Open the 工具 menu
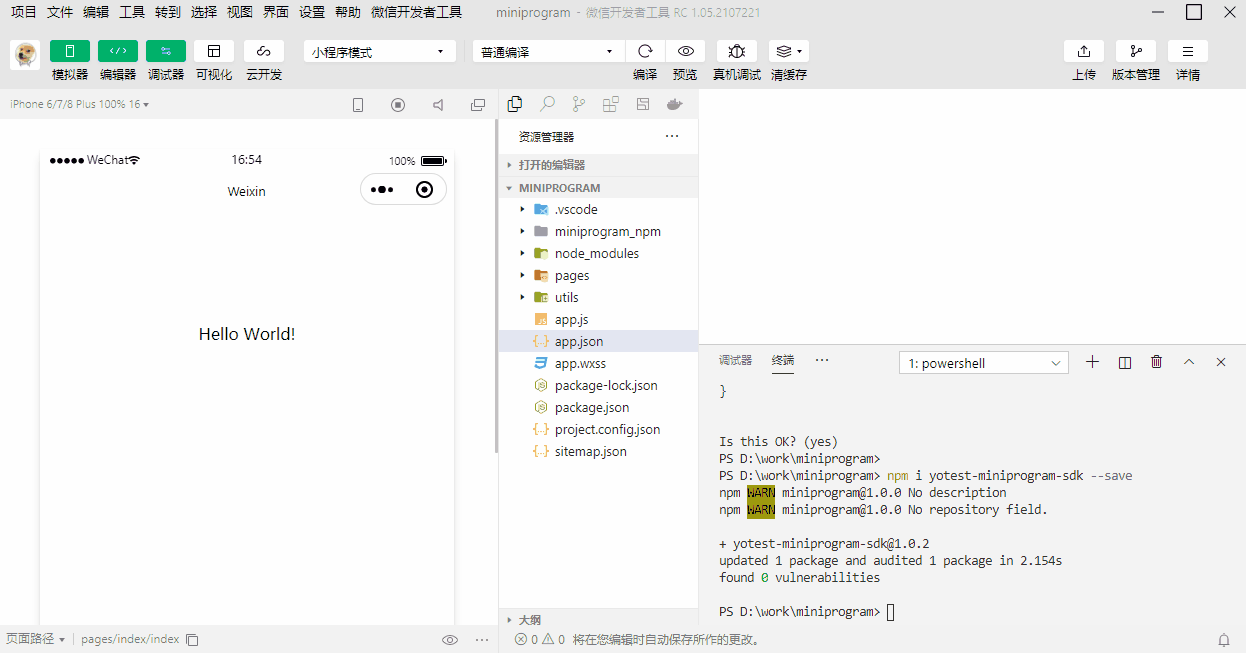The height and width of the screenshot is (653, 1246). tap(132, 12)
